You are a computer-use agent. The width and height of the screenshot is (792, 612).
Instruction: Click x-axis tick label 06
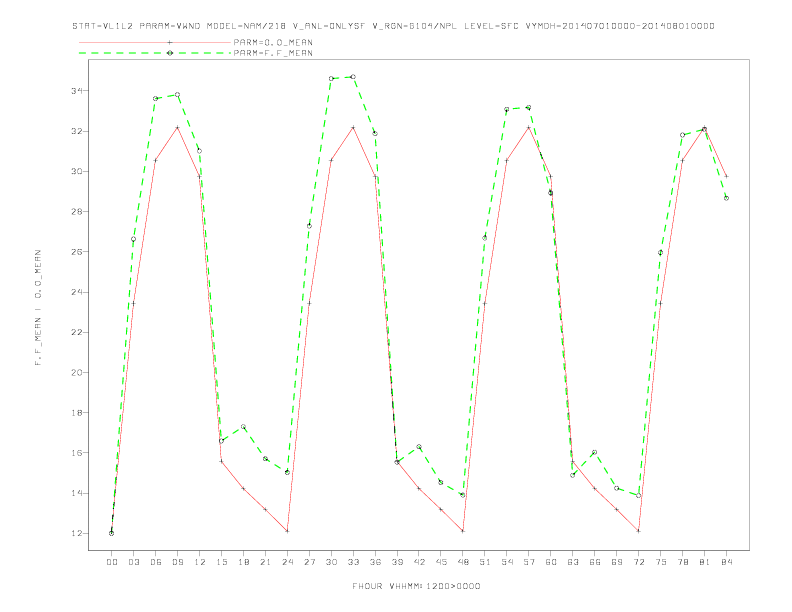(x=156, y=562)
